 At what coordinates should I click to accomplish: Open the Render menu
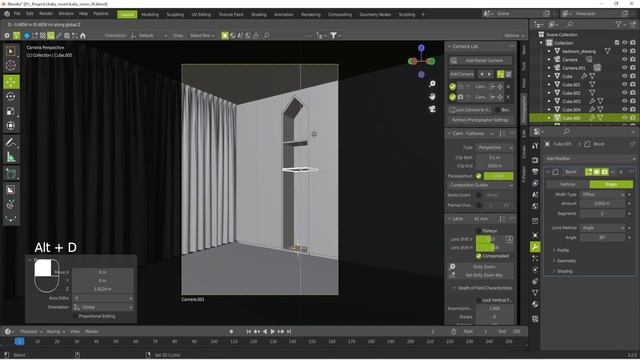46,13
